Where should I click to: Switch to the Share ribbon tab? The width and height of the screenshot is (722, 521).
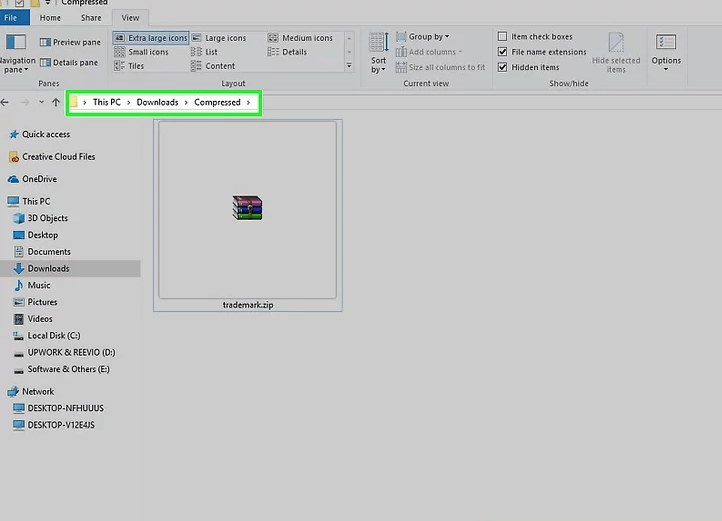[90, 18]
